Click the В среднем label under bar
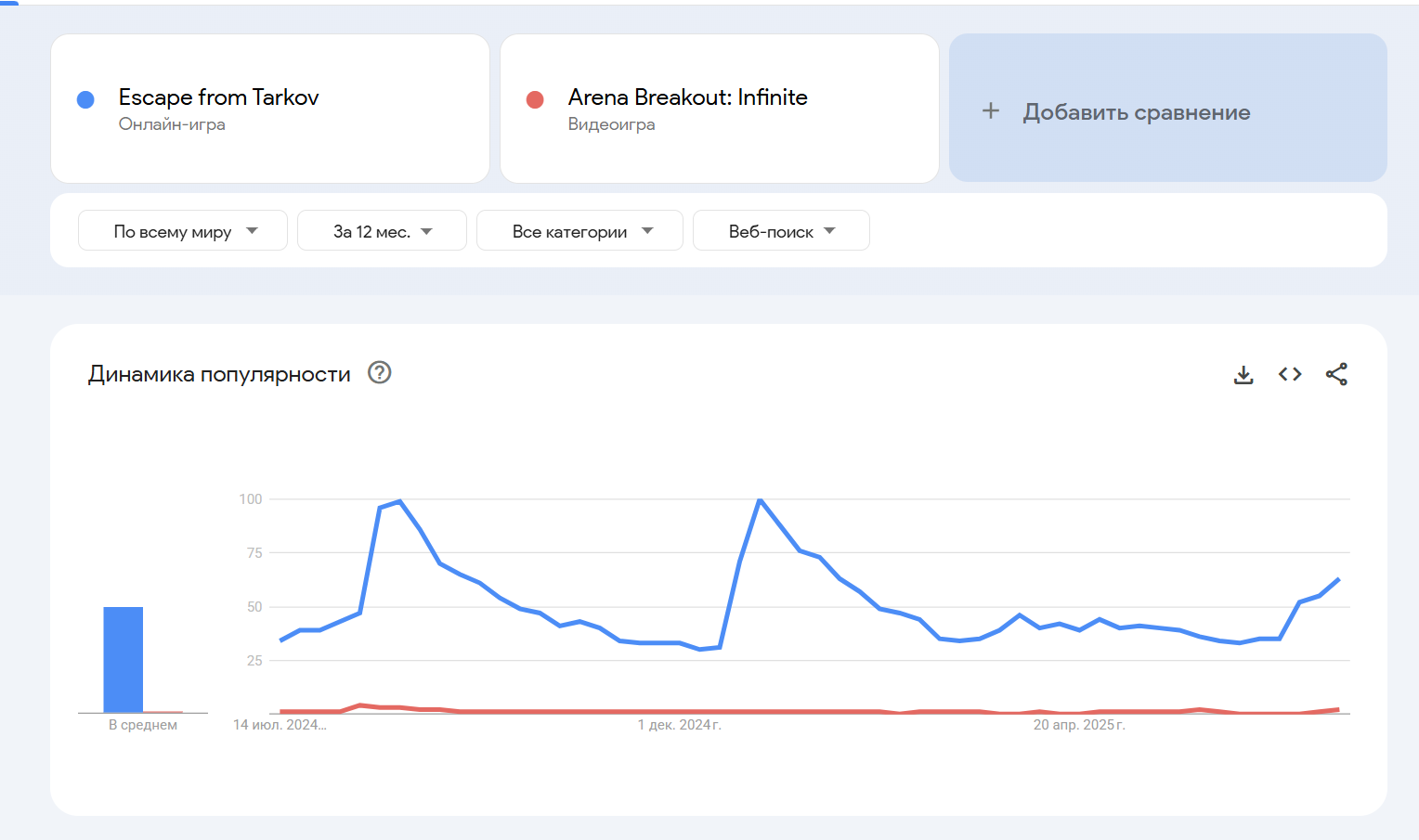Viewport: 1419px width, 840px height. (143, 725)
